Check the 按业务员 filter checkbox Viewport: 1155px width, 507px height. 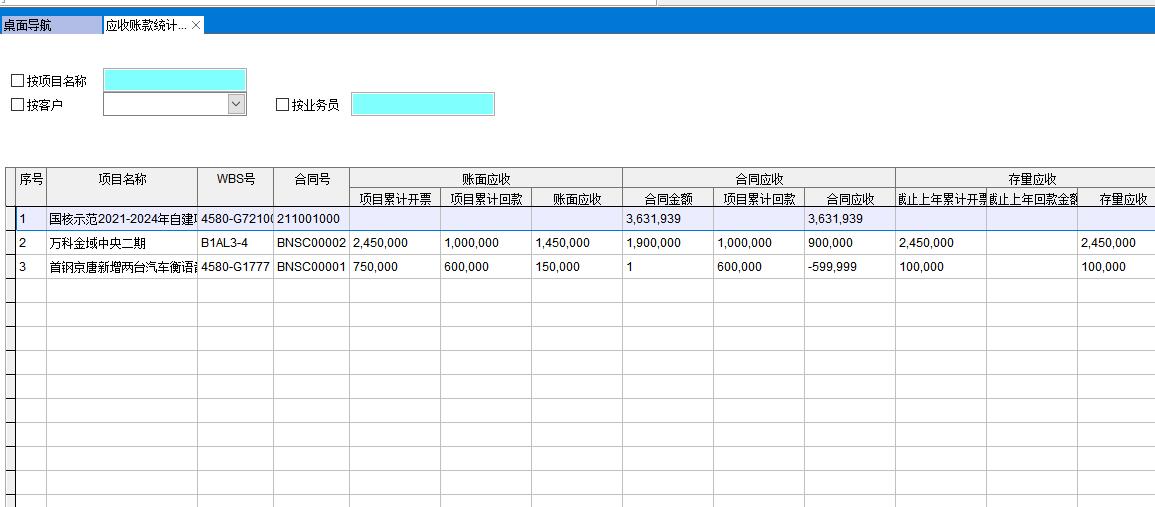tap(283, 104)
